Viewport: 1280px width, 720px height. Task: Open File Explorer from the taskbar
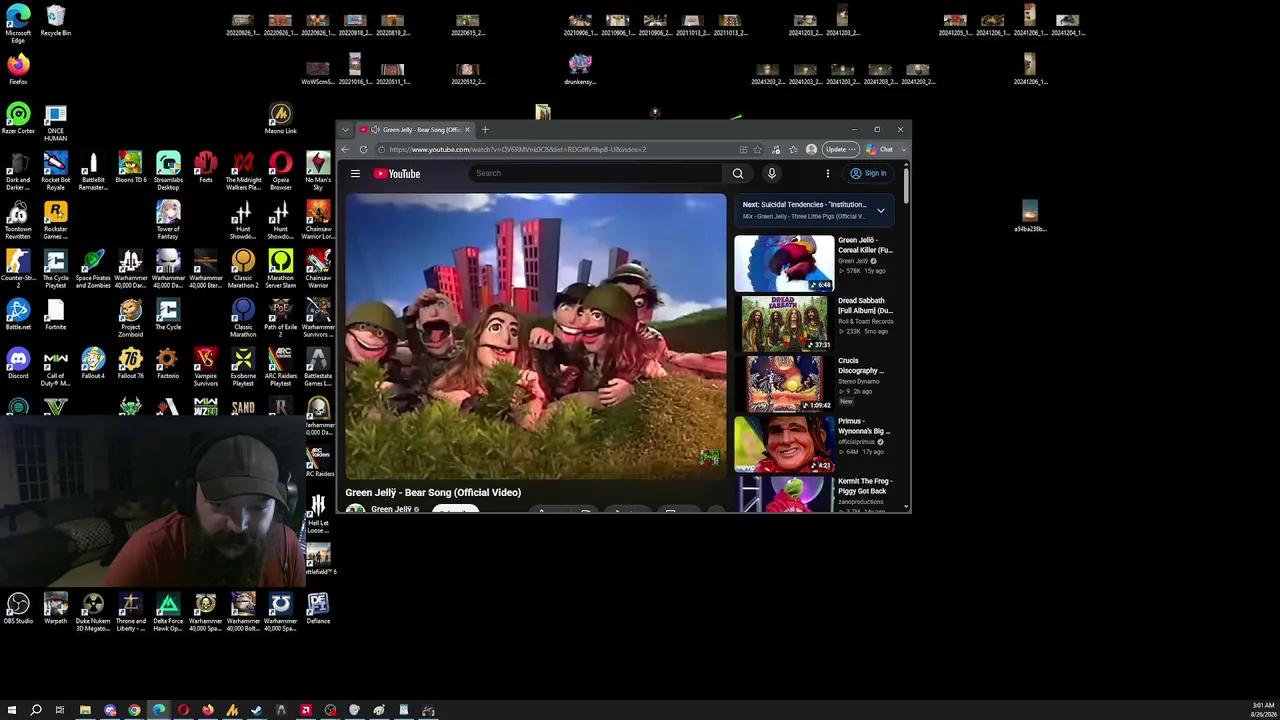click(85, 710)
